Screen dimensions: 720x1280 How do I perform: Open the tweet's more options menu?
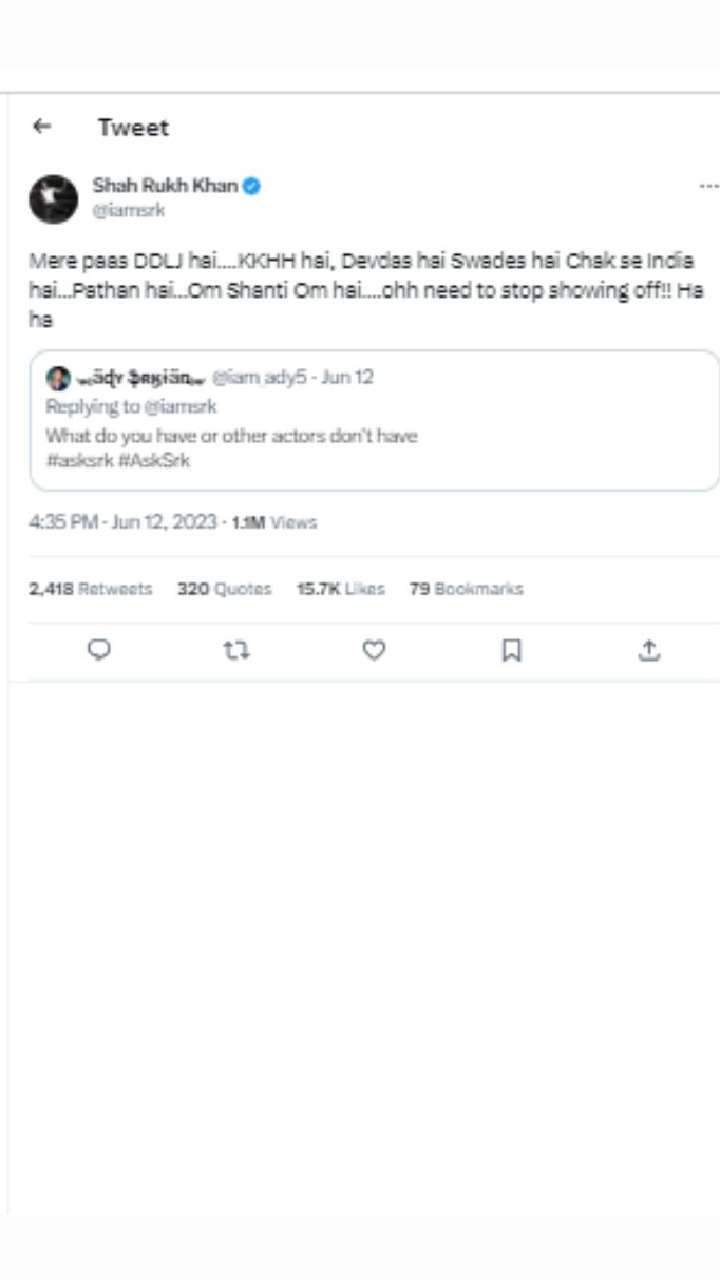click(x=708, y=186)
